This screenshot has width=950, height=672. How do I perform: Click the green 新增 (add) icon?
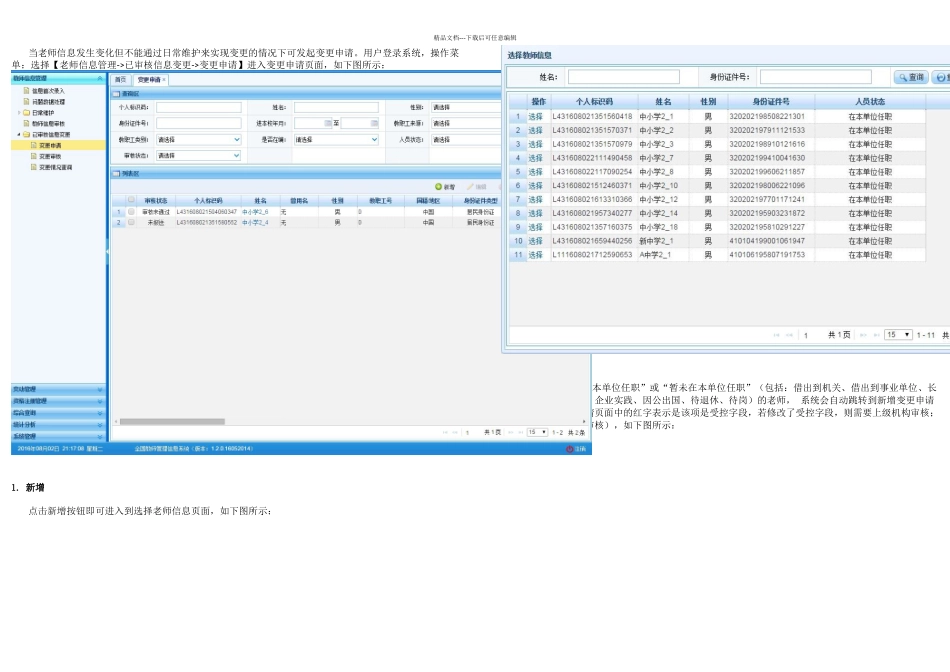click(439, 187)
